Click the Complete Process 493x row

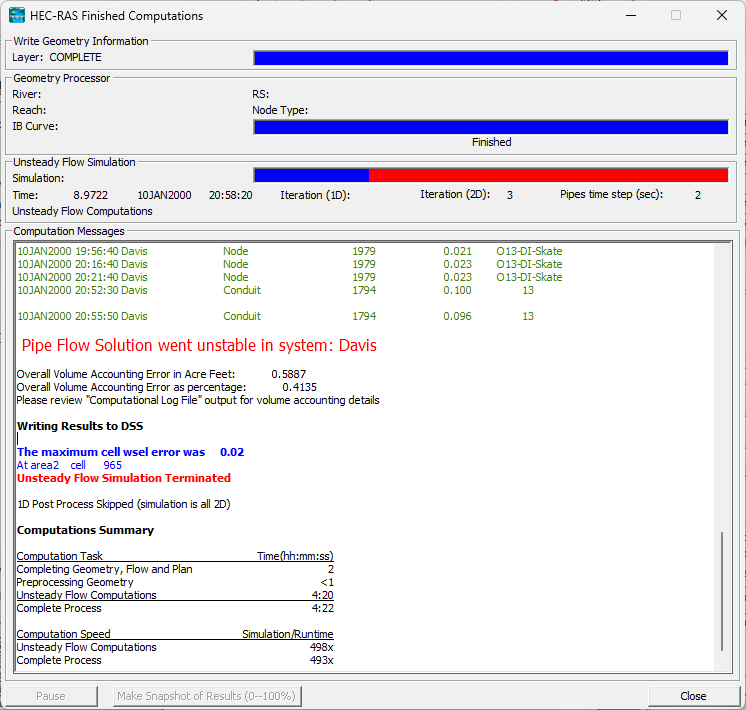(175, 660)
